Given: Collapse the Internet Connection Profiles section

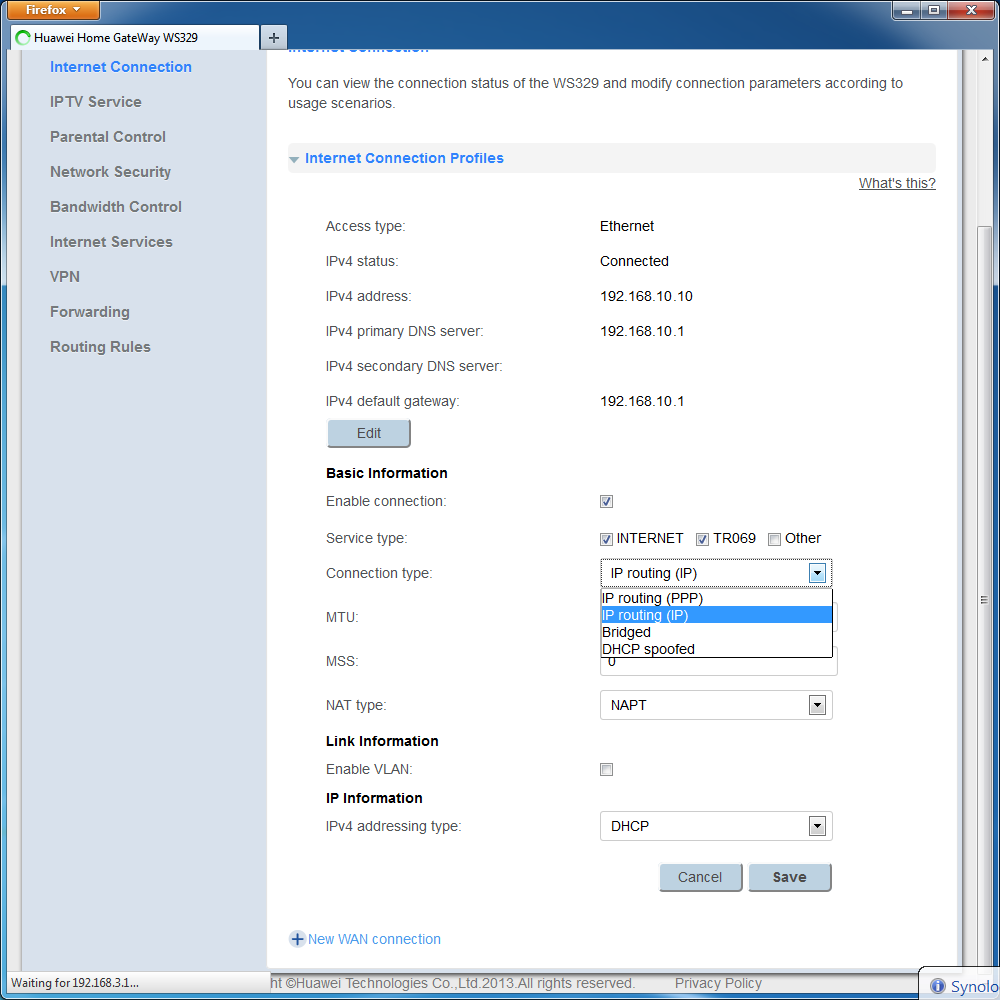Looking at the screenshot, I should 294,159.
